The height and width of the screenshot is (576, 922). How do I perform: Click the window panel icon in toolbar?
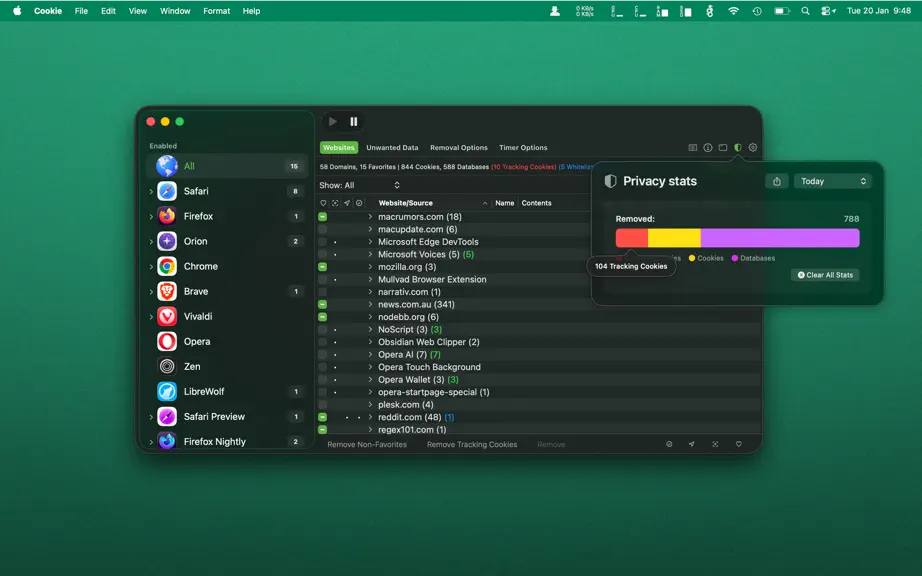coord(723,148)
